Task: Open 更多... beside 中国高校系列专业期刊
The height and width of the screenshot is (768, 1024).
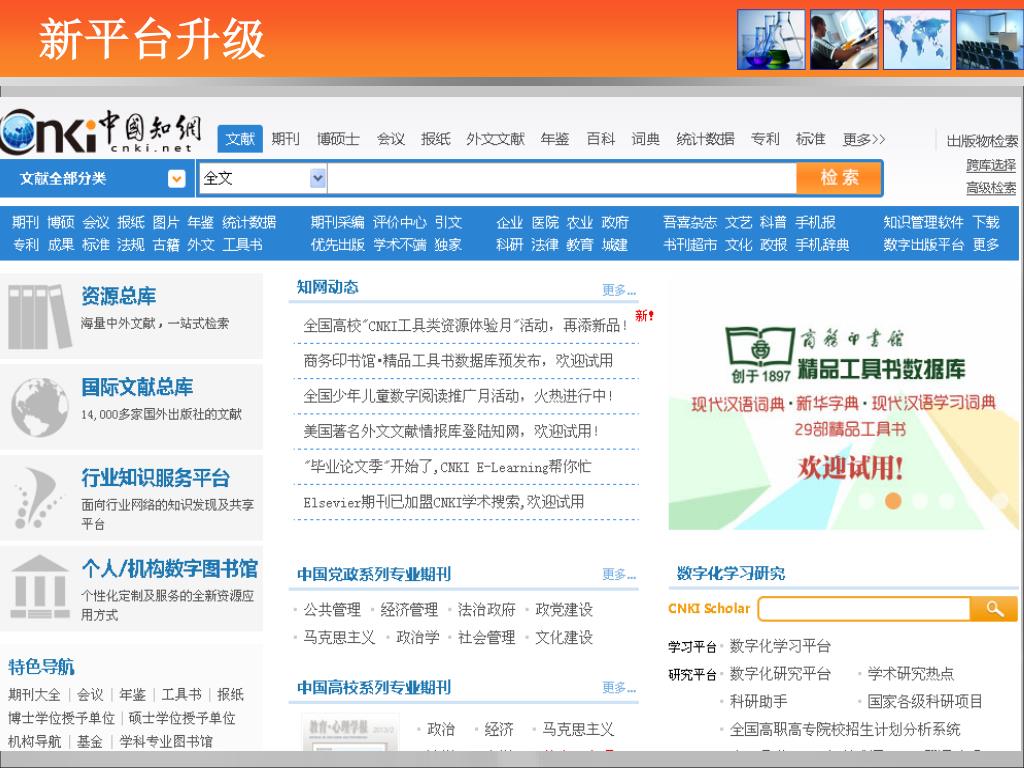Action: 618,688
